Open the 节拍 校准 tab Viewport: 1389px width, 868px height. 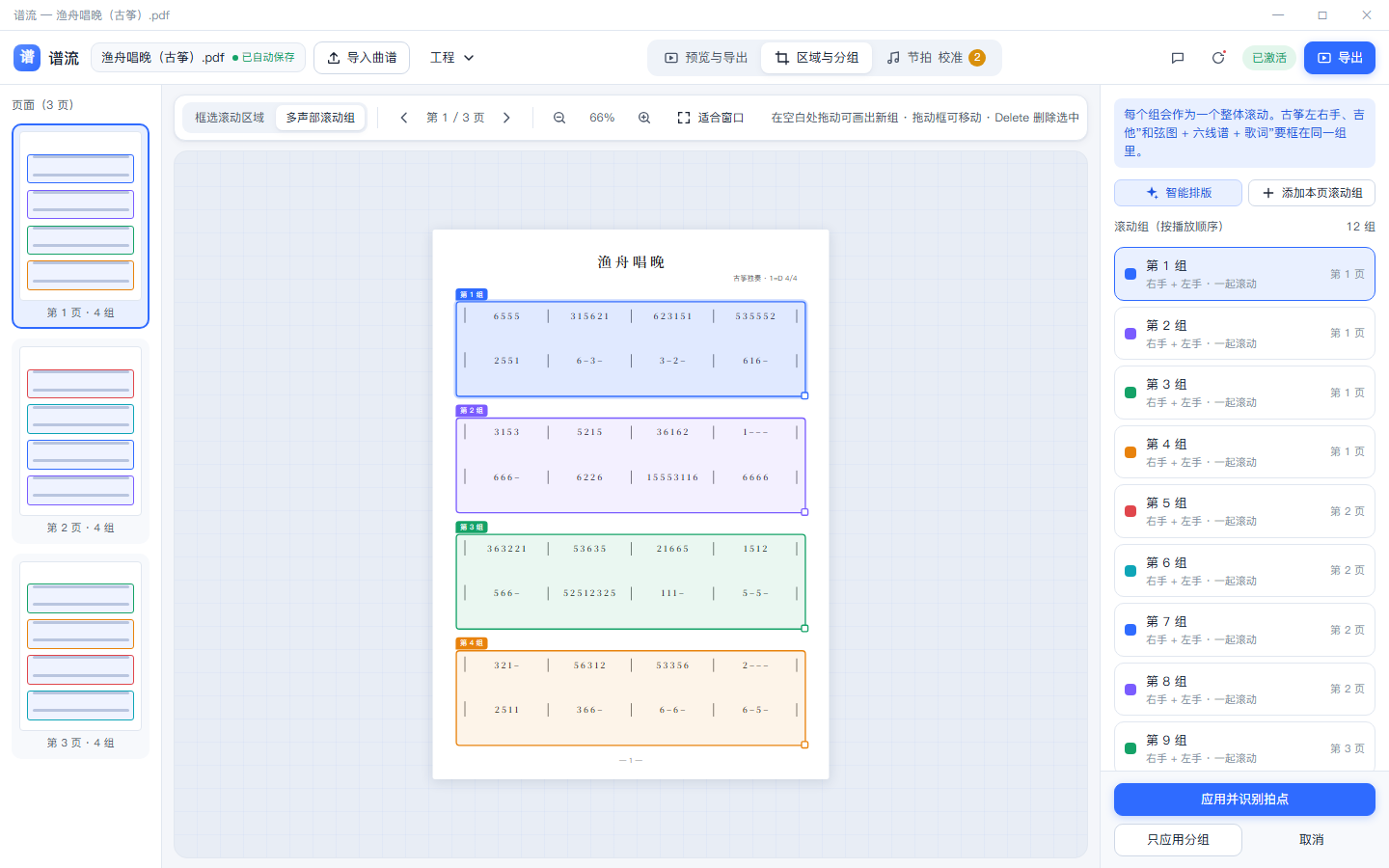click(x=936, y=58)
